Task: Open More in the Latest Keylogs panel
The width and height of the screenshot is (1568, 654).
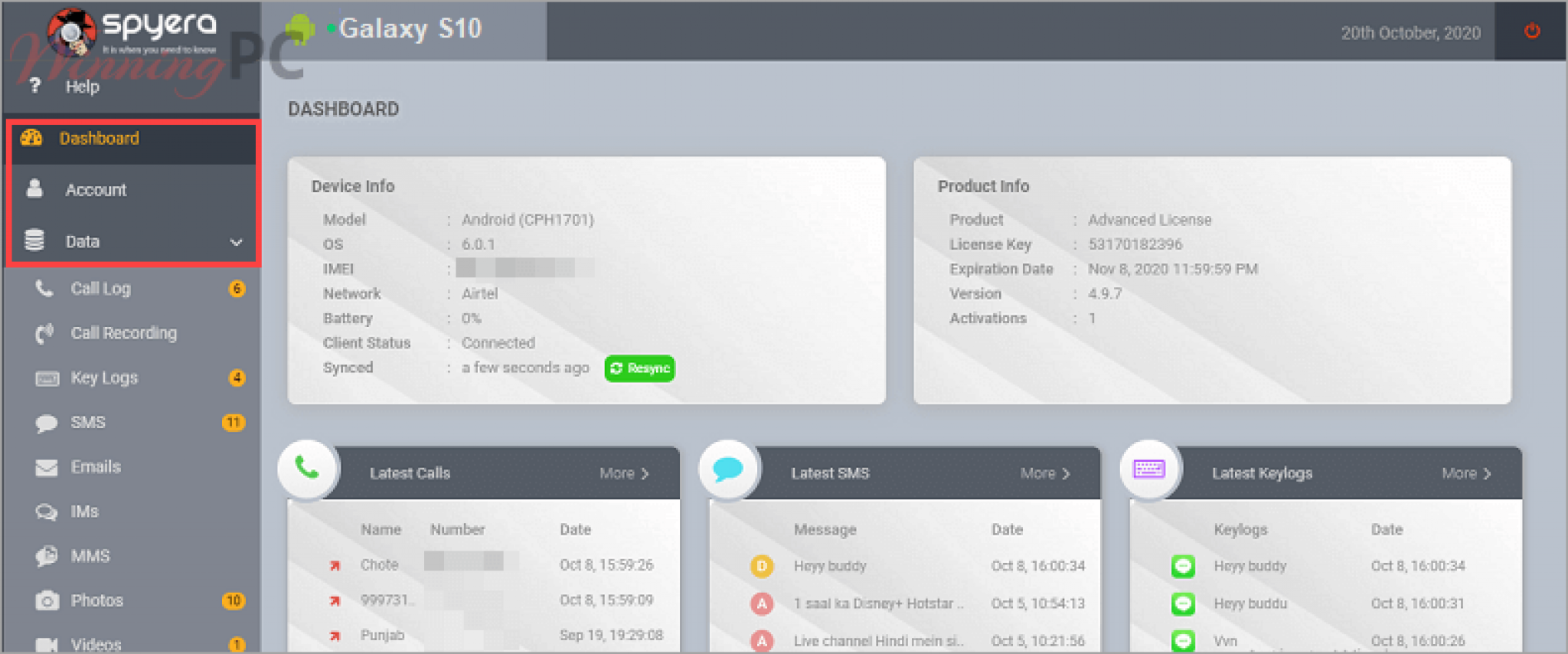Action: (1466, 473)
